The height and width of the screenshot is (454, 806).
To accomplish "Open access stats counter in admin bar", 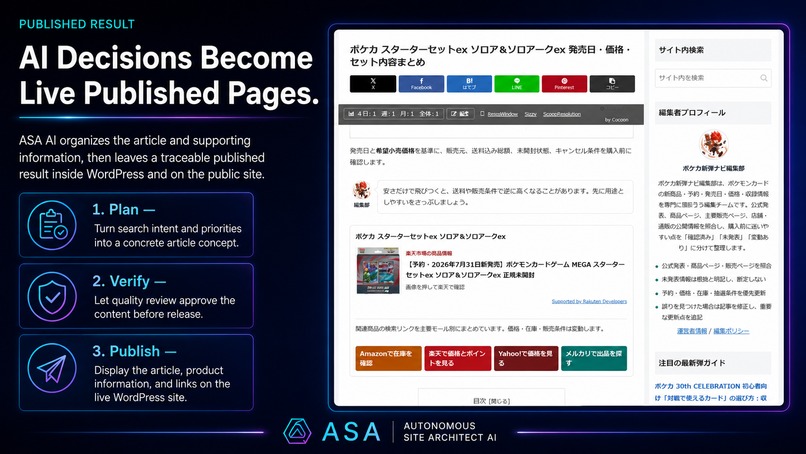I will 394,114.
